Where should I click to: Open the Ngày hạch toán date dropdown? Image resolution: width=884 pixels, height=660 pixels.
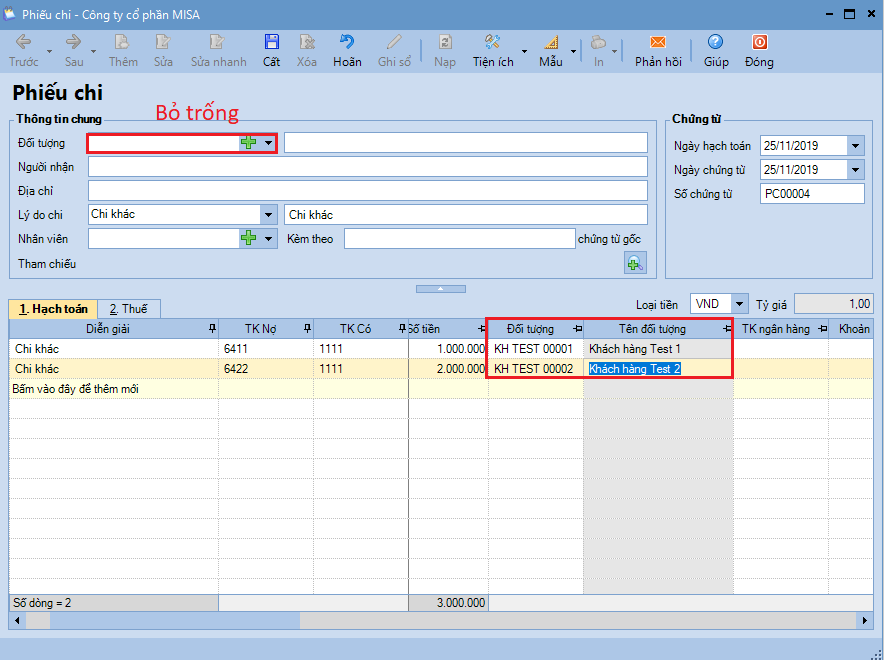[x=855, y=146]
